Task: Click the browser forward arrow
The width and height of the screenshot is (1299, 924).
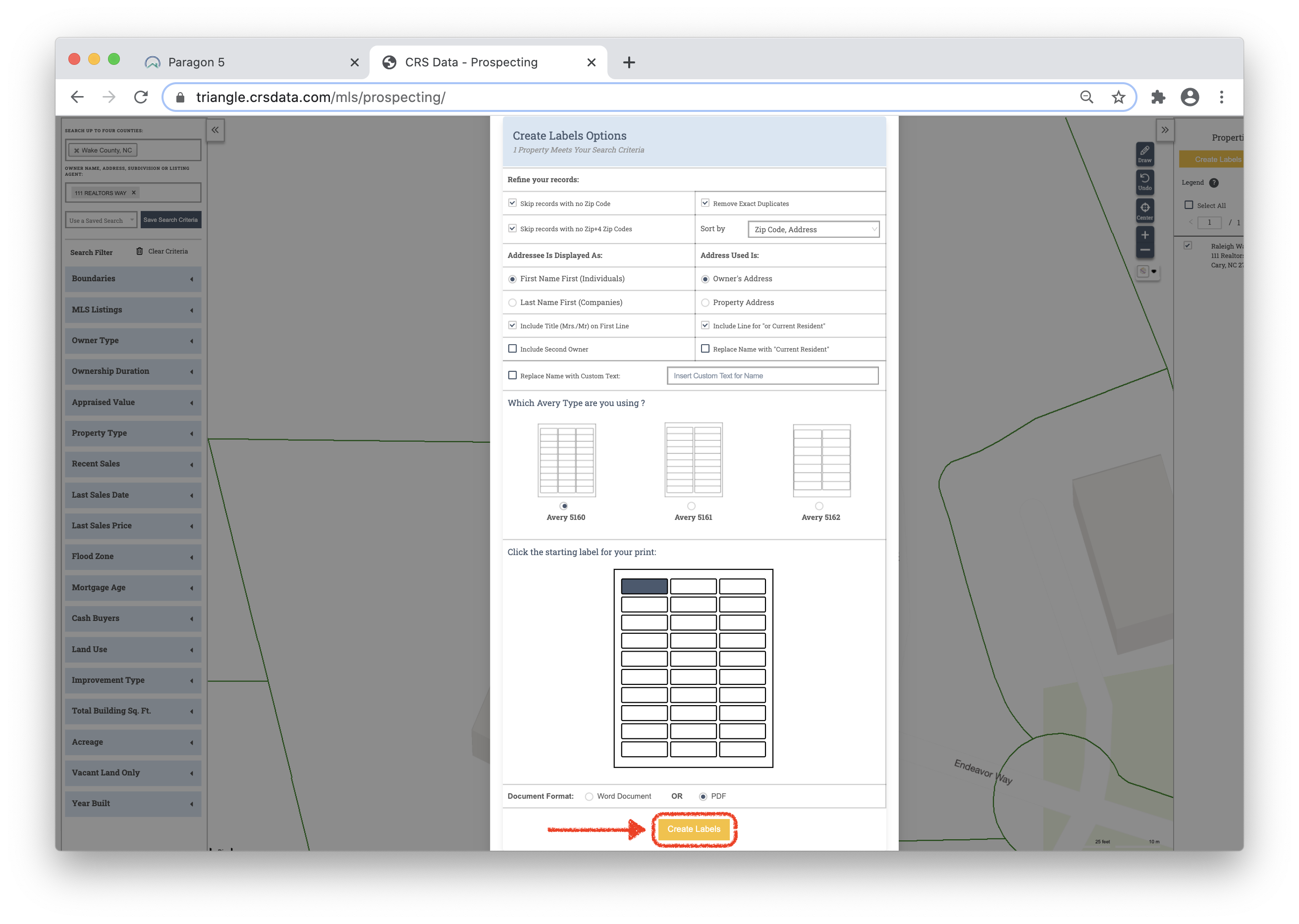Action: point(108,97)
